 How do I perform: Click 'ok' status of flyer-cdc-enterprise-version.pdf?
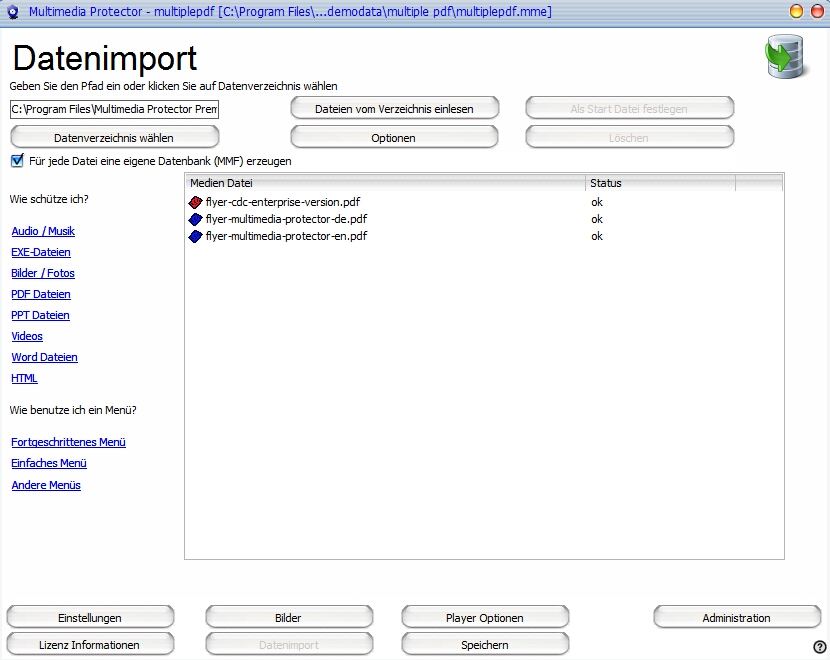point(597,202)
